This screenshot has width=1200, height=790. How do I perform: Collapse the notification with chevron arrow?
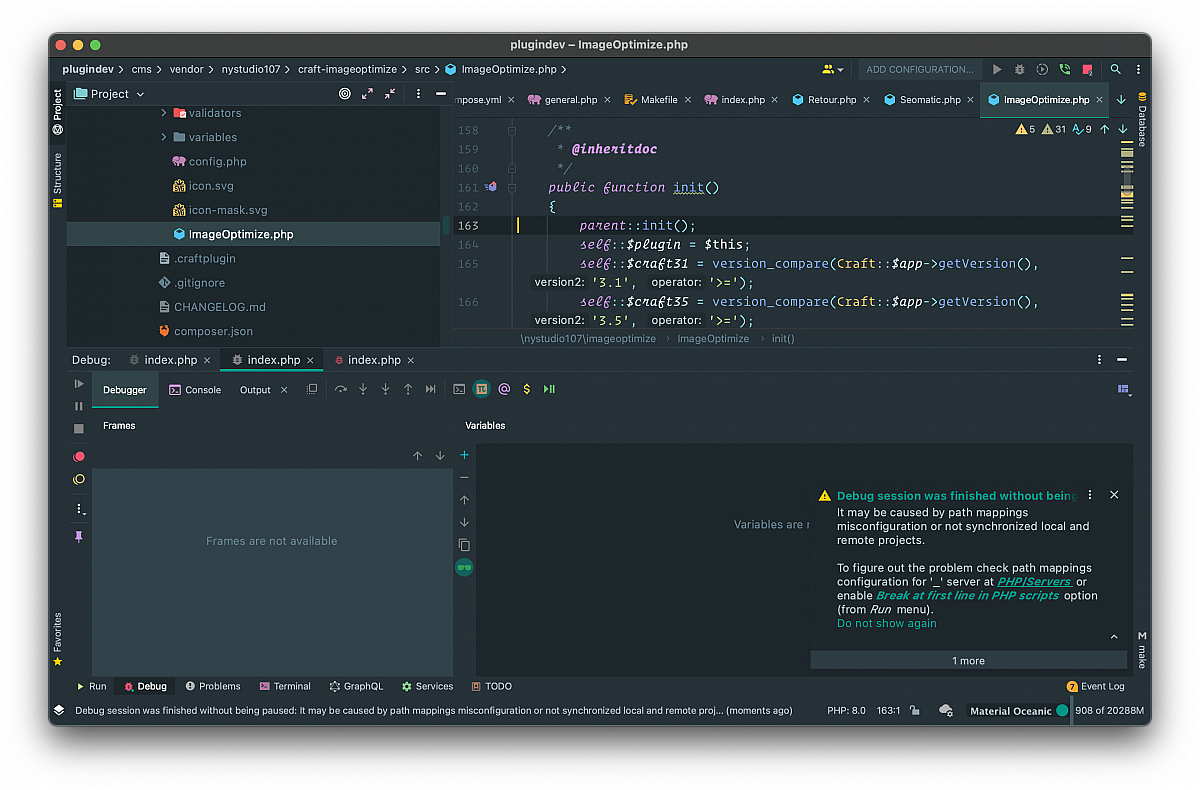[1114, 637]
